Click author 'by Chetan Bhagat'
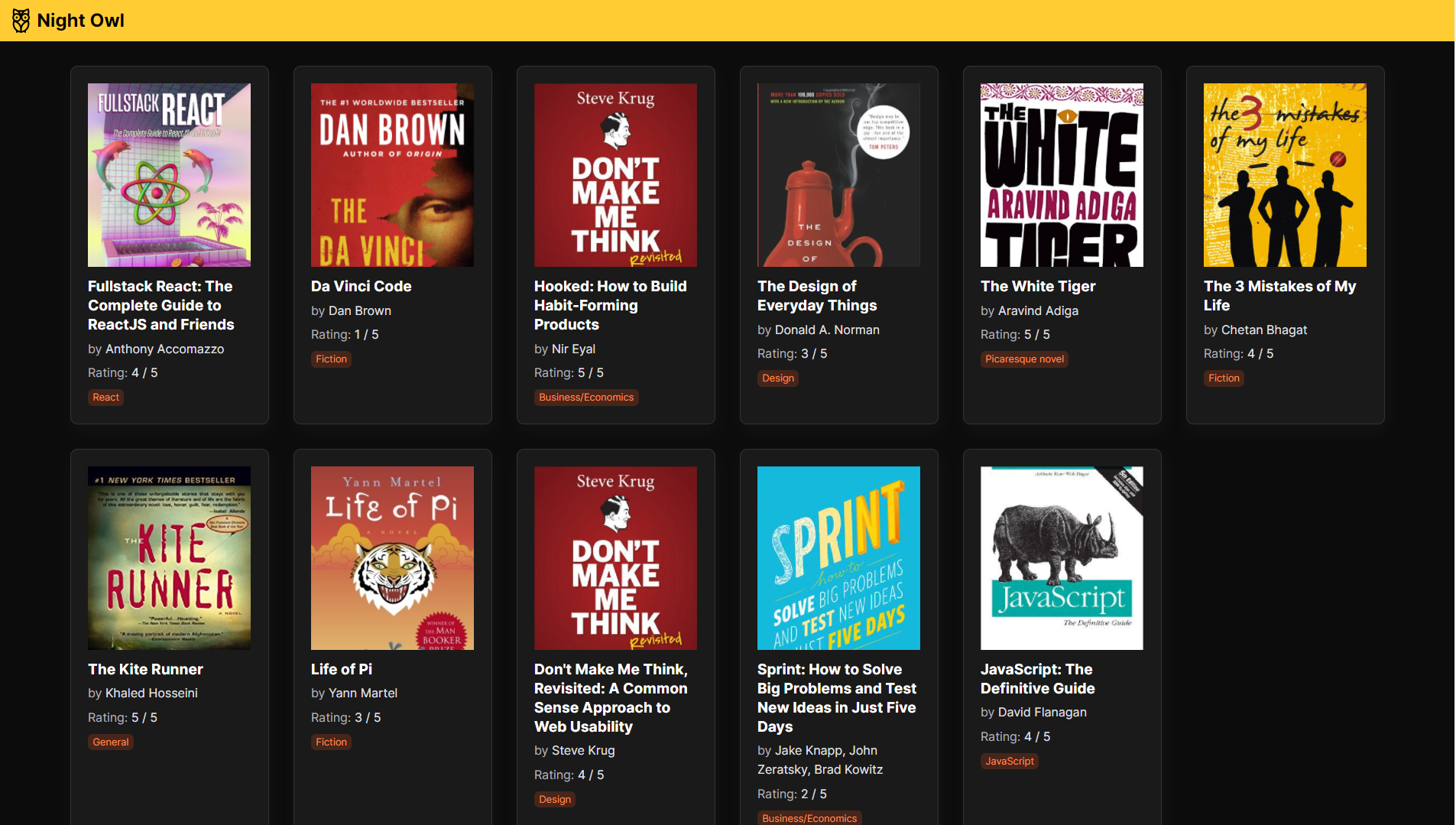 coord(1255,330)
